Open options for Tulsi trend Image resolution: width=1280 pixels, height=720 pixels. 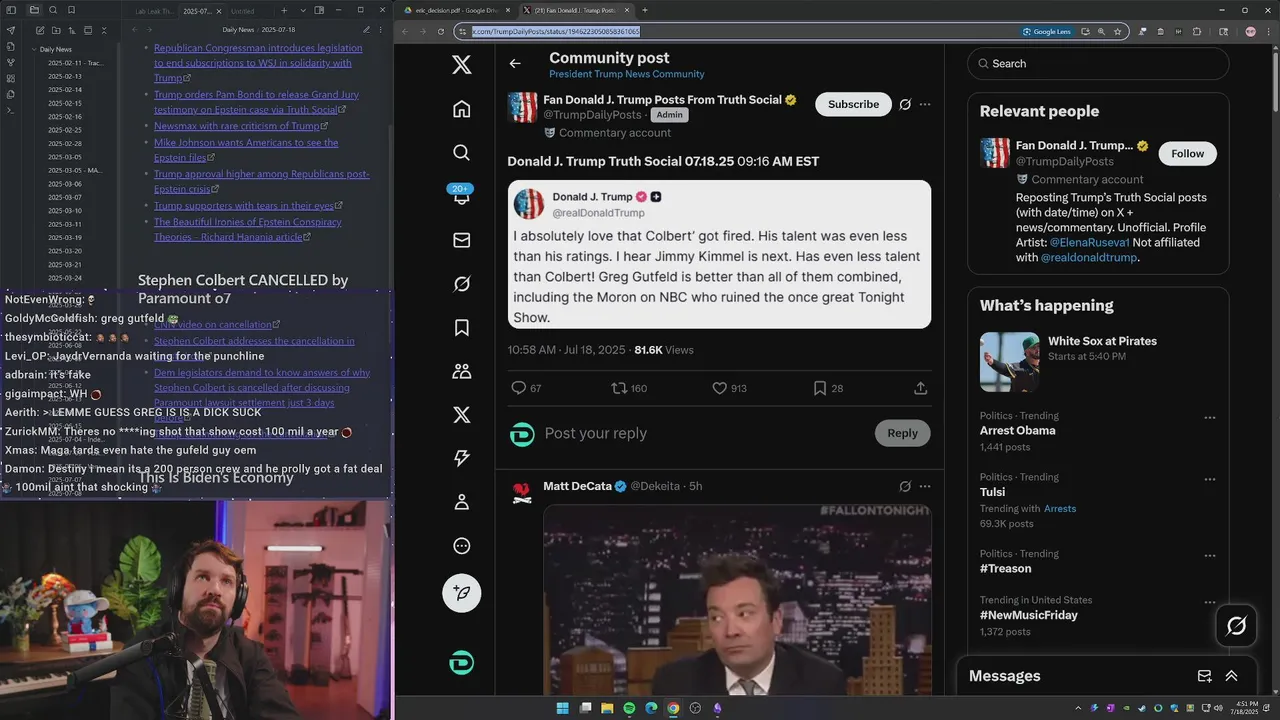point(1209,479)
